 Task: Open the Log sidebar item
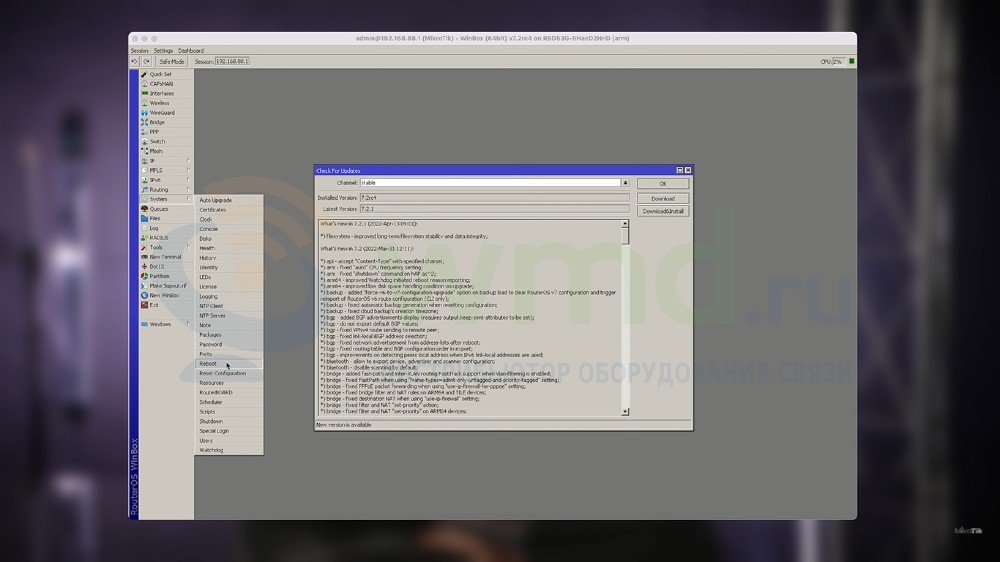166,228
